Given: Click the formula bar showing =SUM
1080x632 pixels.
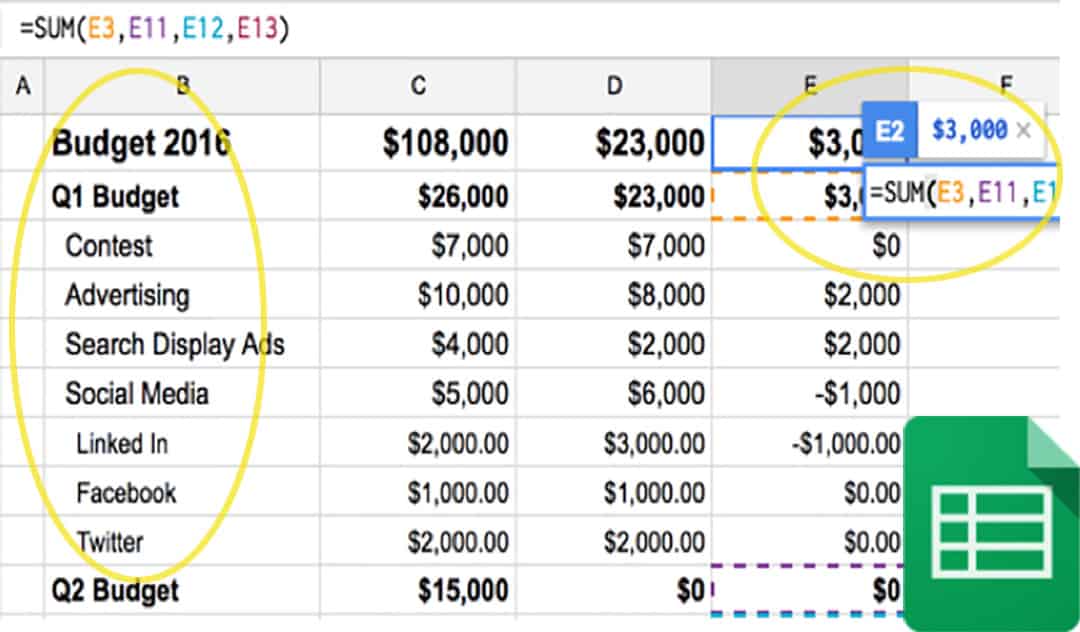Looking at the screenshot, I should (155, 29).
